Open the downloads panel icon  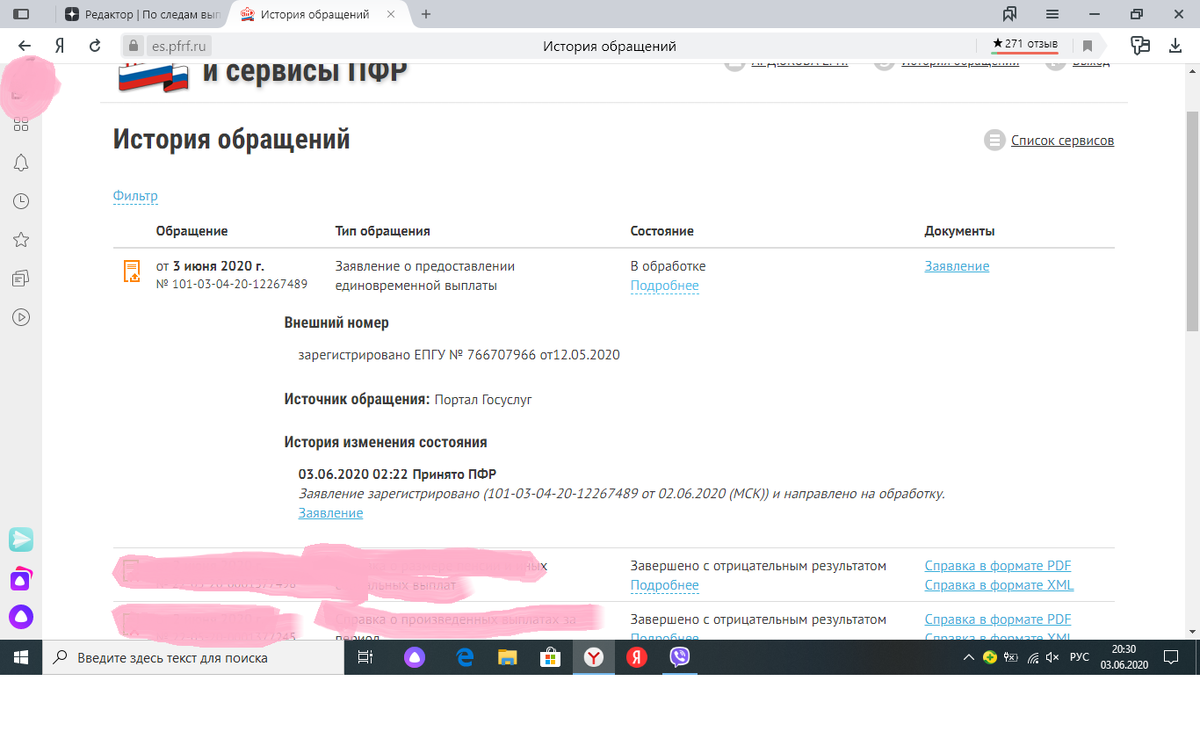[1176, 44]
